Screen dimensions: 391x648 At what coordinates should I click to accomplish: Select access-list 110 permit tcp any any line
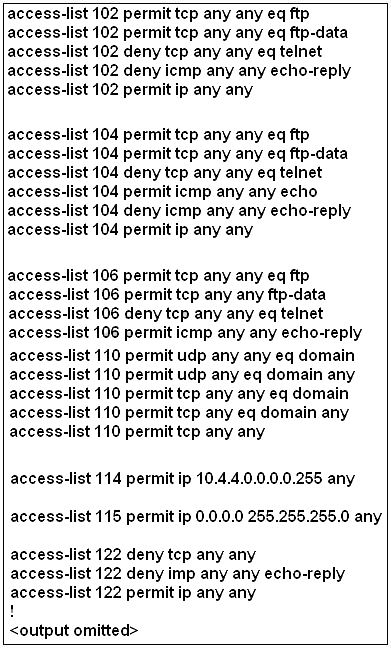click(x=137, y=432)
